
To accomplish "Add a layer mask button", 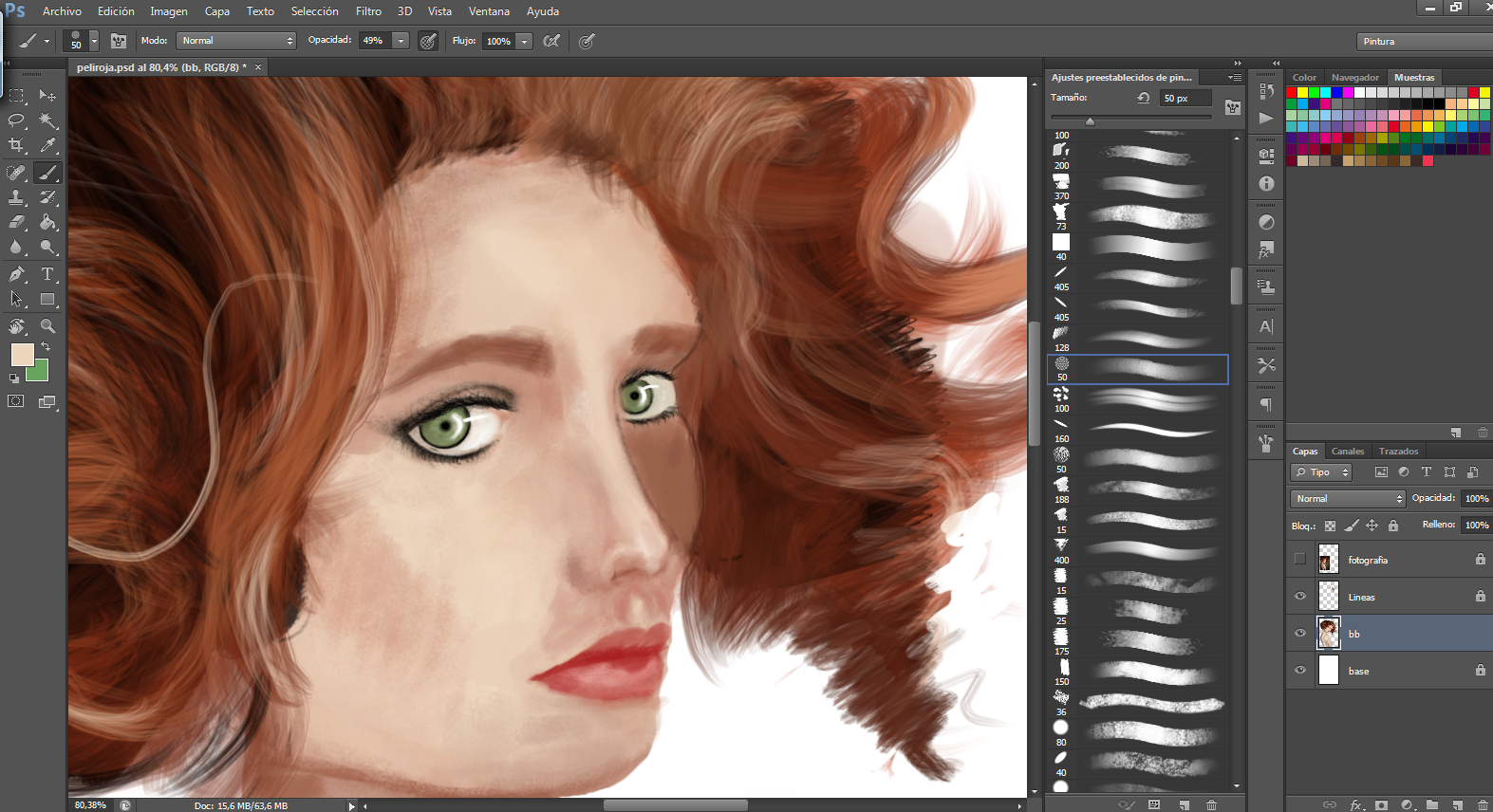I will 1382,805.
